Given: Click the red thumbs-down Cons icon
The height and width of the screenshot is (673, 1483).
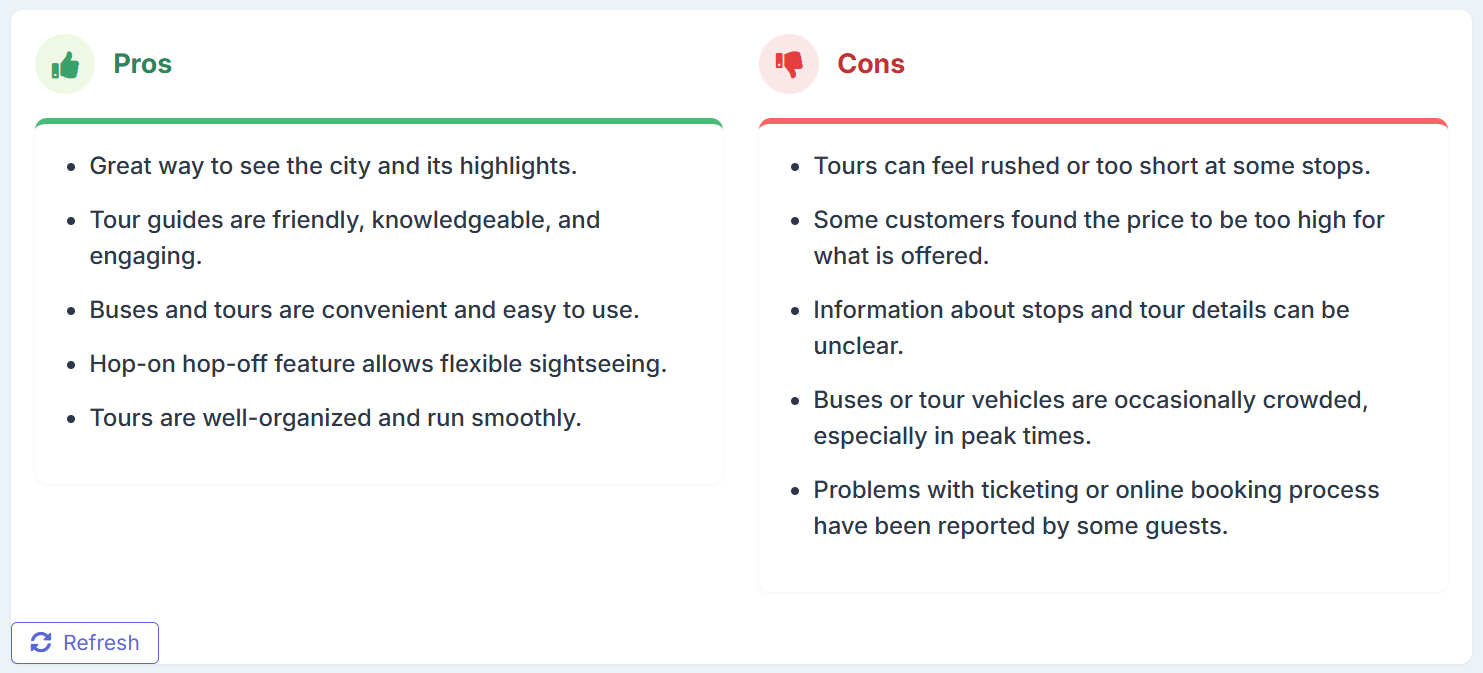Looking at the screenshot, I should (789, 64).
